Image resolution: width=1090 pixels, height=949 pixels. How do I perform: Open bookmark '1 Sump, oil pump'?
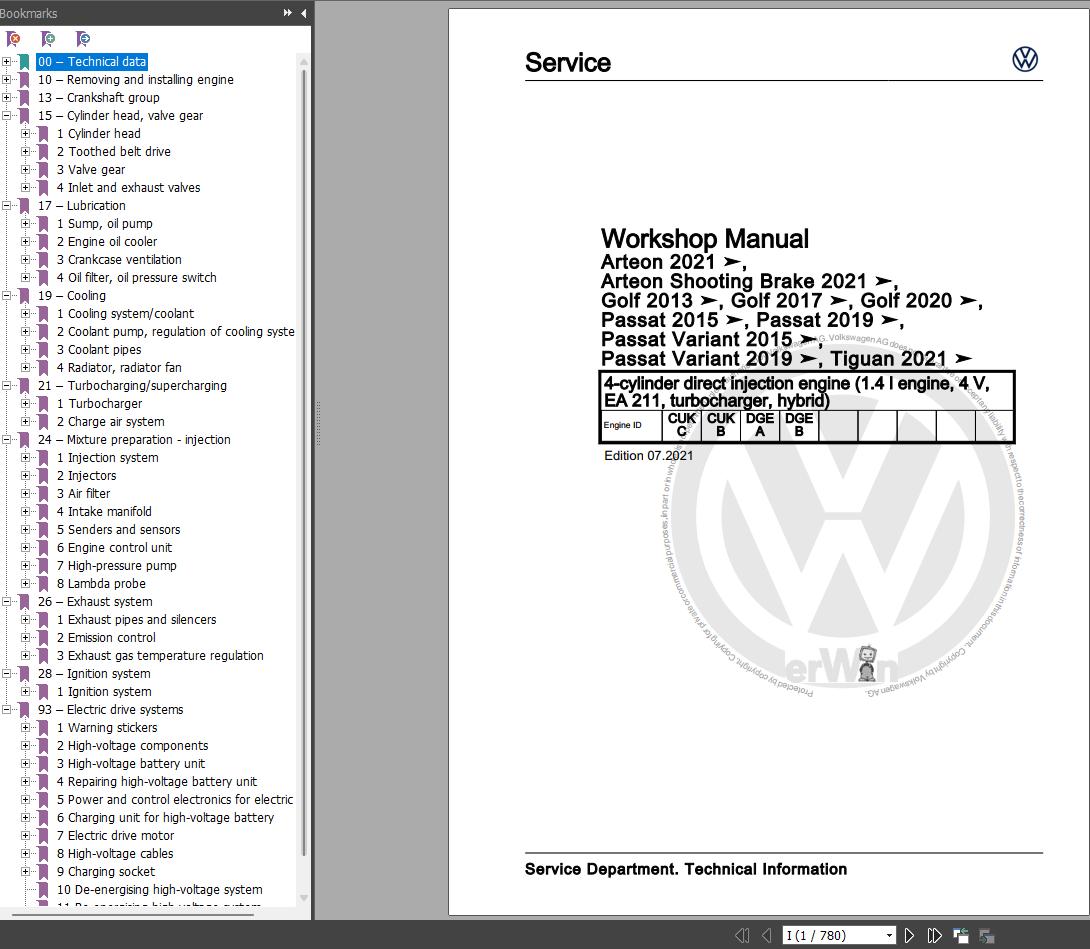(x=104, y=224)
